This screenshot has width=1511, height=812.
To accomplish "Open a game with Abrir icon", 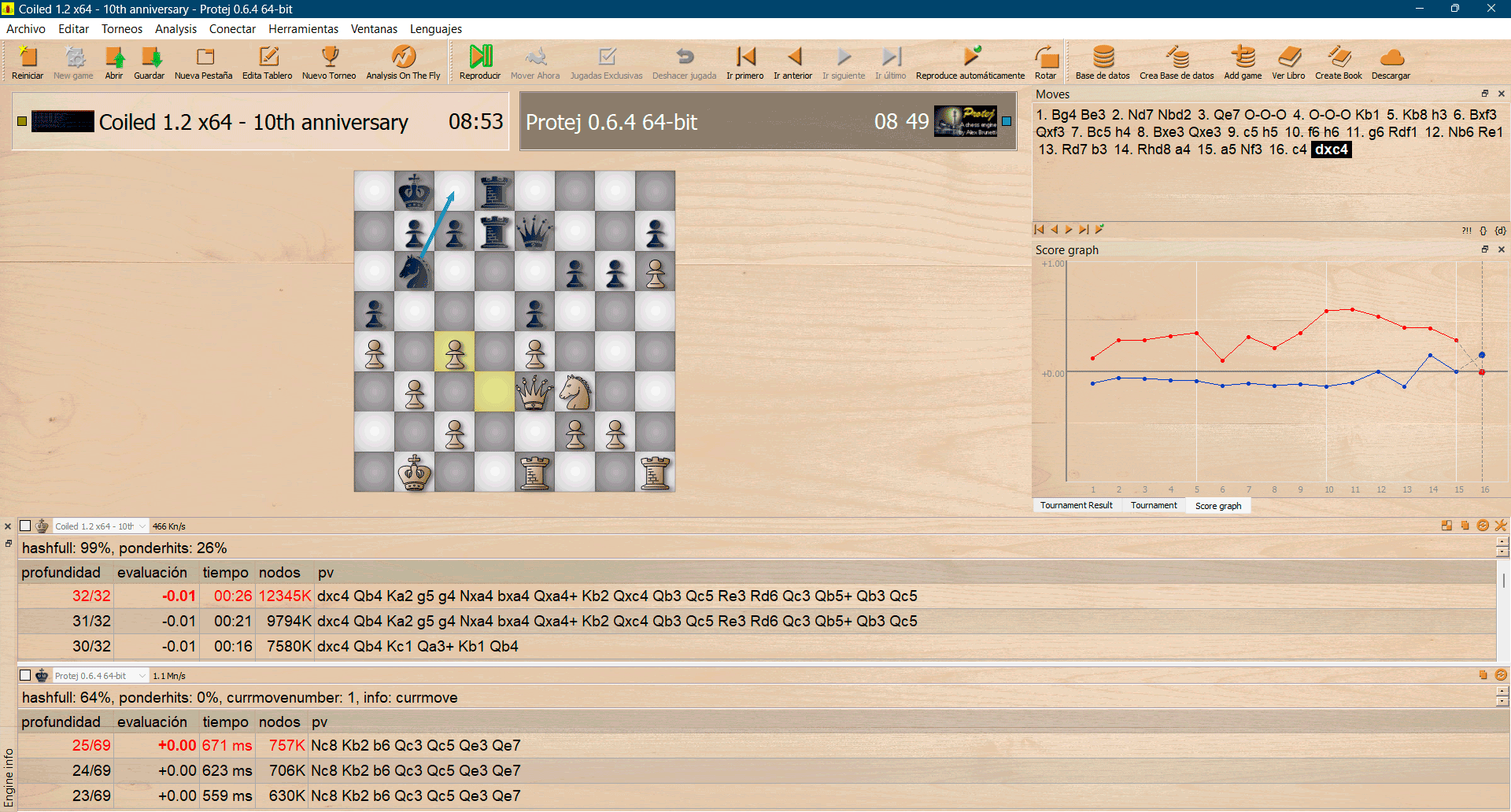I will 114,62.
